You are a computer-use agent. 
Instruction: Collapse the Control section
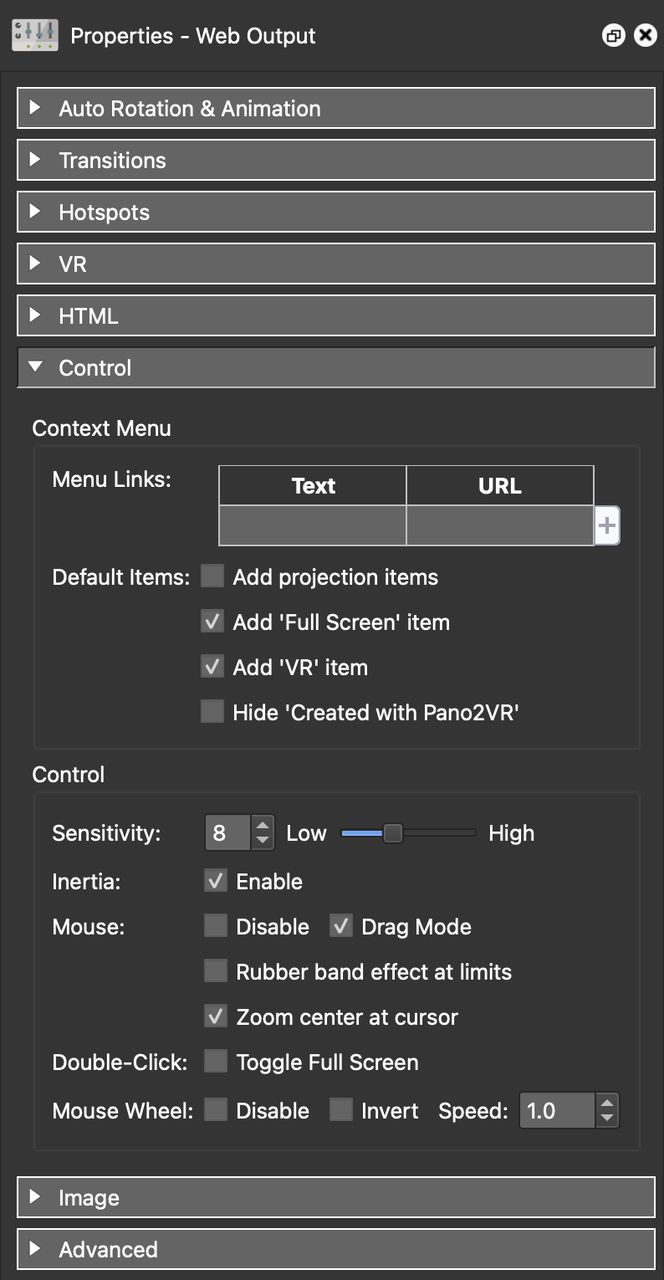click(x=336, y=368)
